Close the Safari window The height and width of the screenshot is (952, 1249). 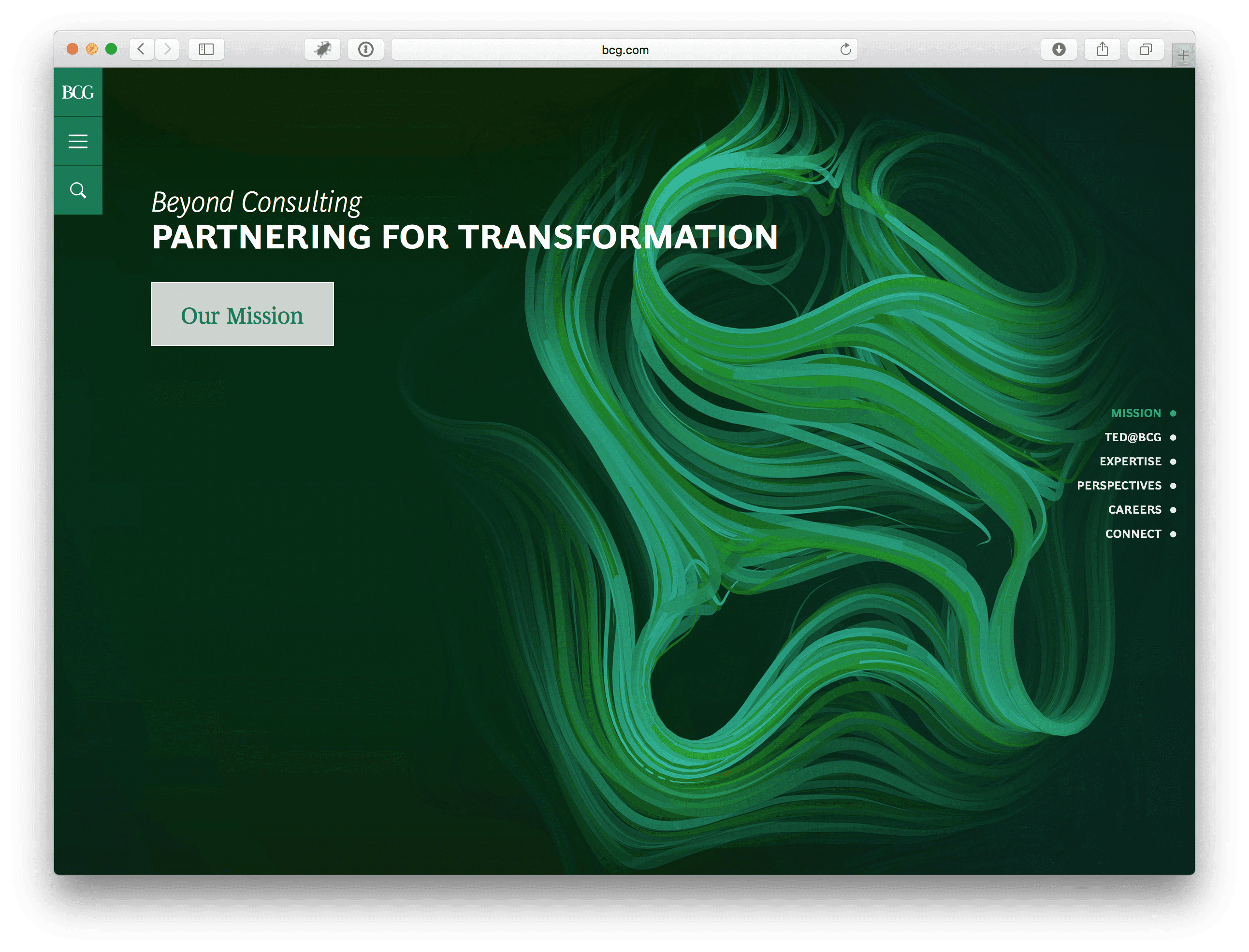tap(72, 49)
